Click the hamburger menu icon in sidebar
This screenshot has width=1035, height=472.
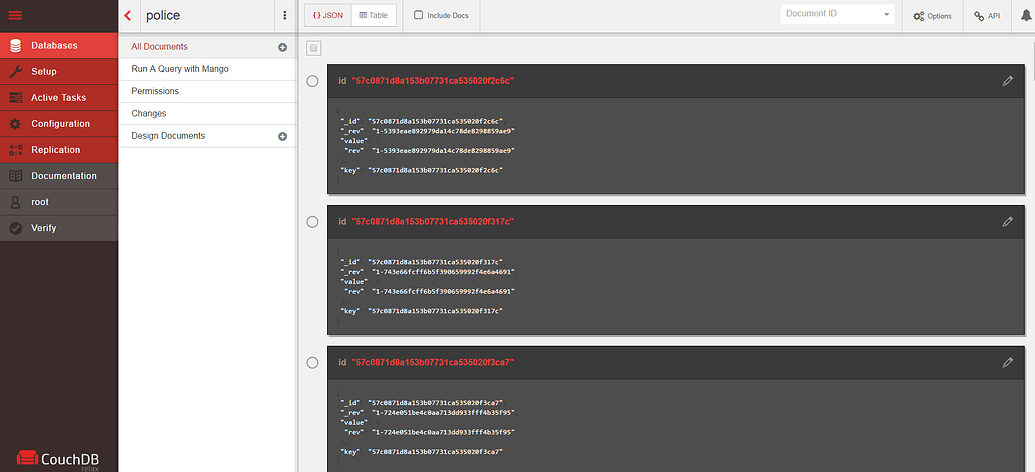[15, 15]
